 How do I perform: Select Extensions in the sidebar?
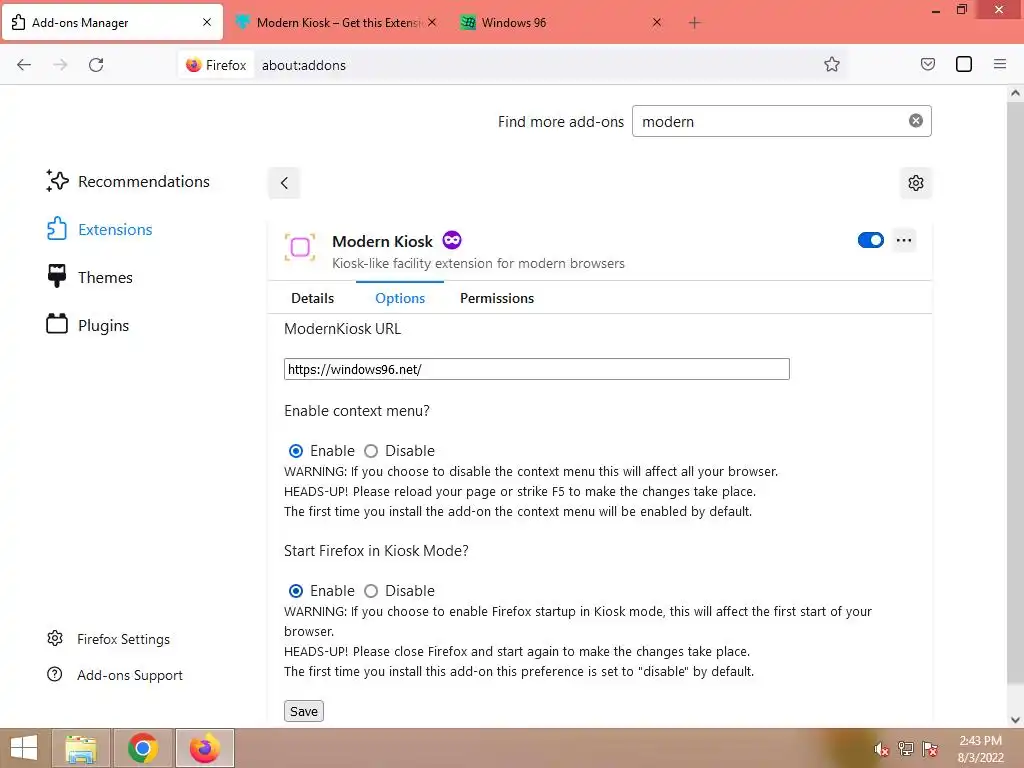coord(99,229)
